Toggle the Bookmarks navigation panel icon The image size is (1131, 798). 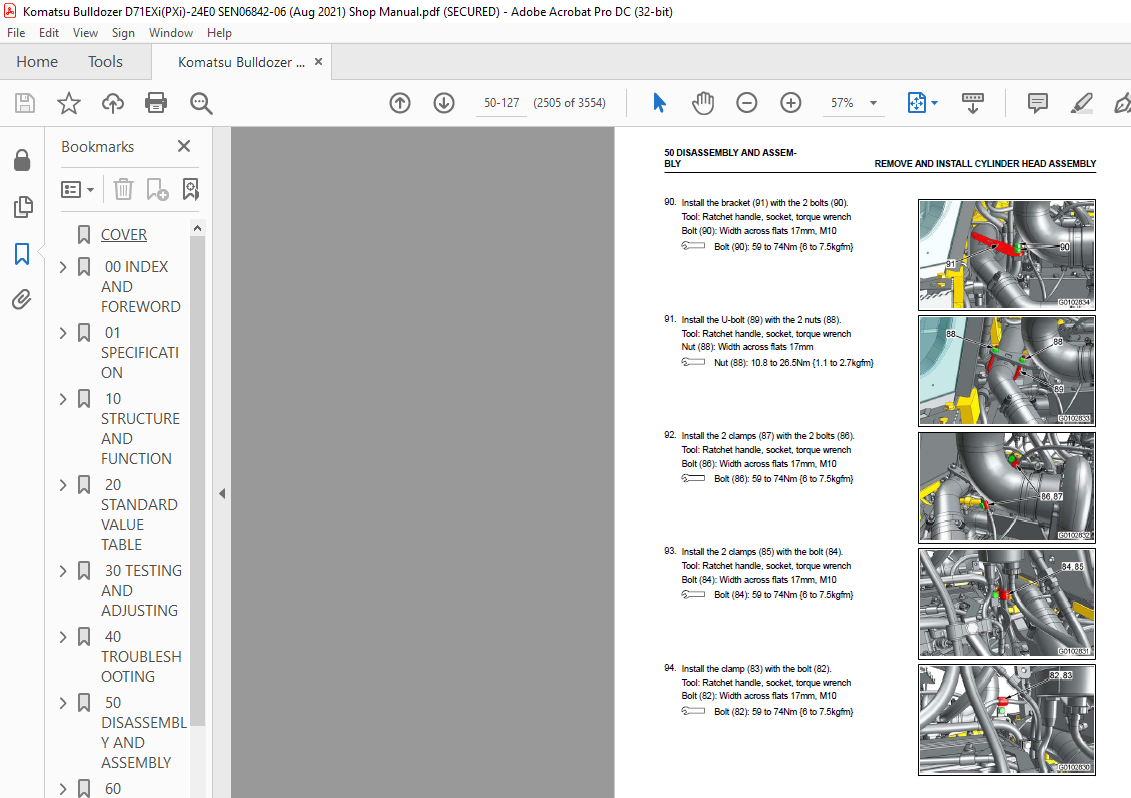22,253
